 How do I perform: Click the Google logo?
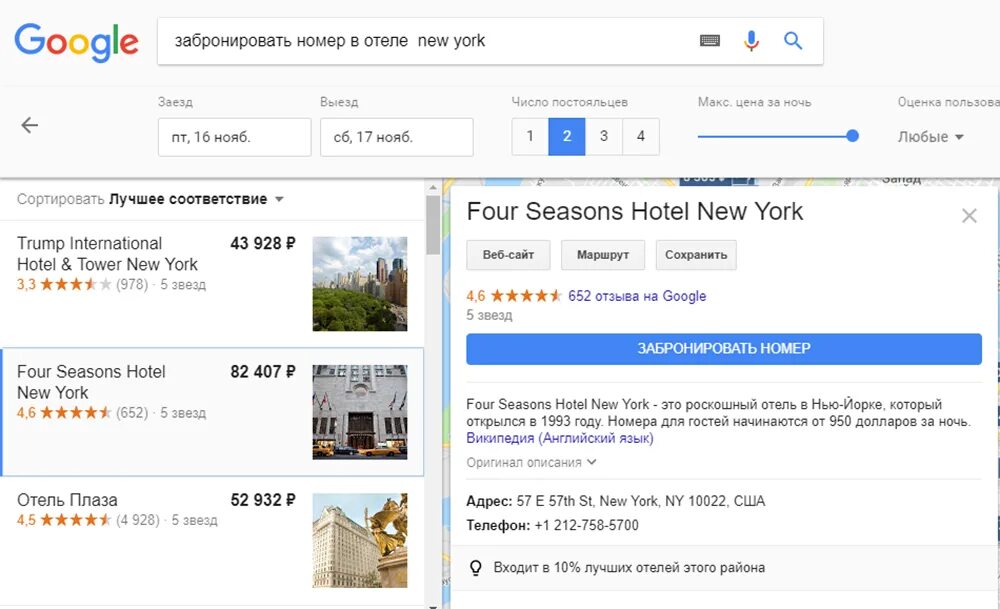coord(76,42)
